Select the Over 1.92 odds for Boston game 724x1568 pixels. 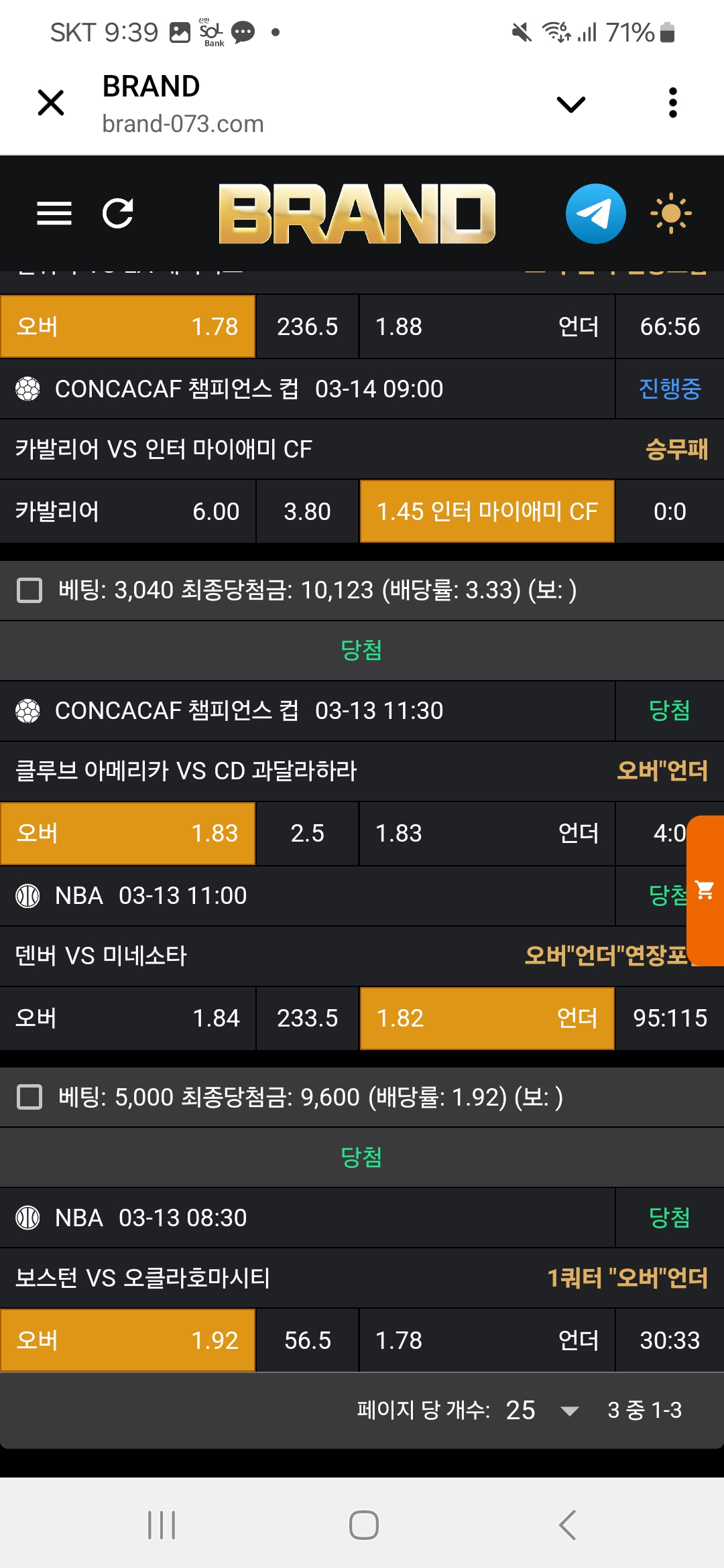[x=127, y=1340]
